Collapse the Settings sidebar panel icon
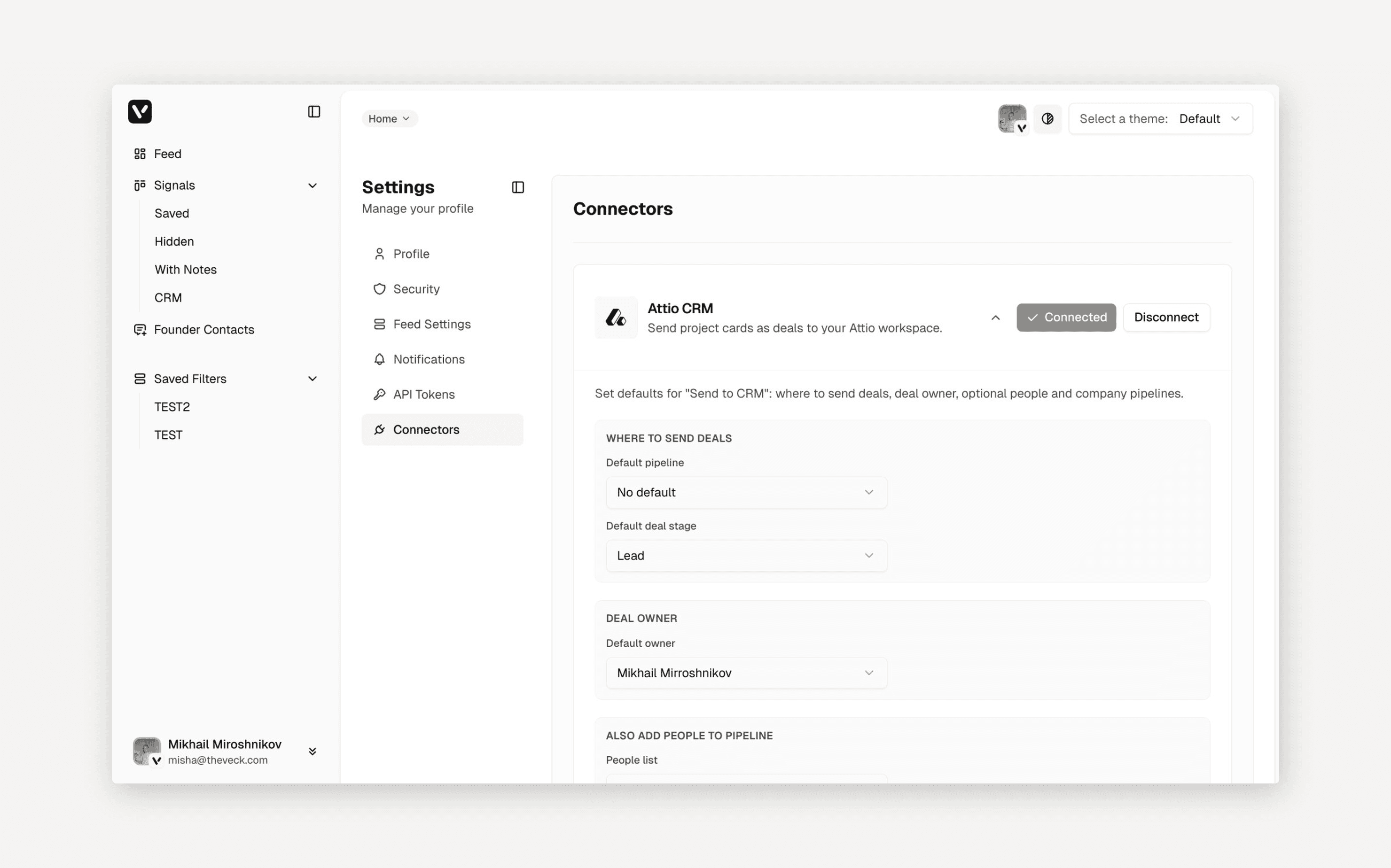Screen dimensions: 1391x868 click(x=517, y=187)
